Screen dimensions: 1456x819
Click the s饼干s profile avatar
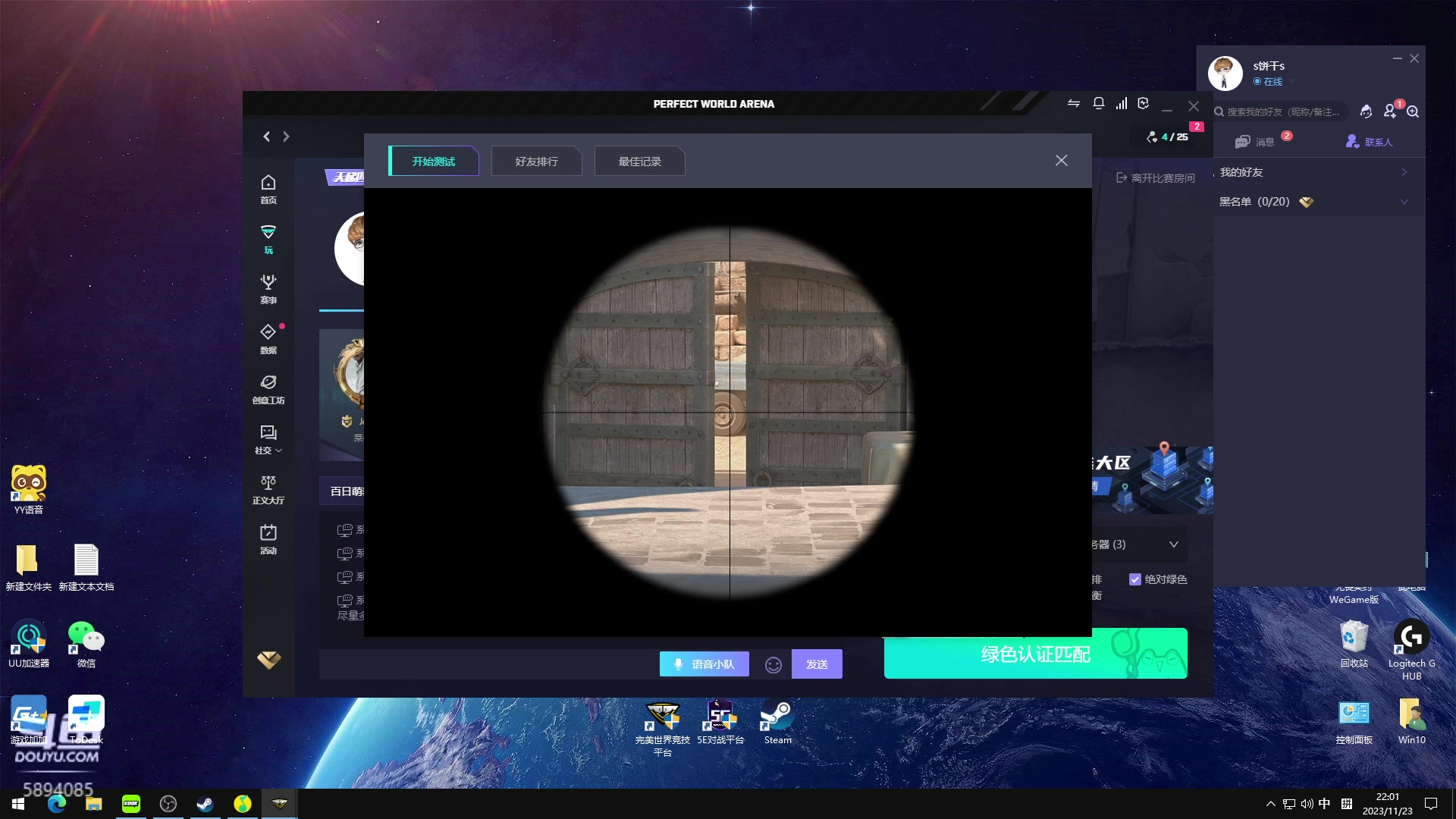(1225, 74)
